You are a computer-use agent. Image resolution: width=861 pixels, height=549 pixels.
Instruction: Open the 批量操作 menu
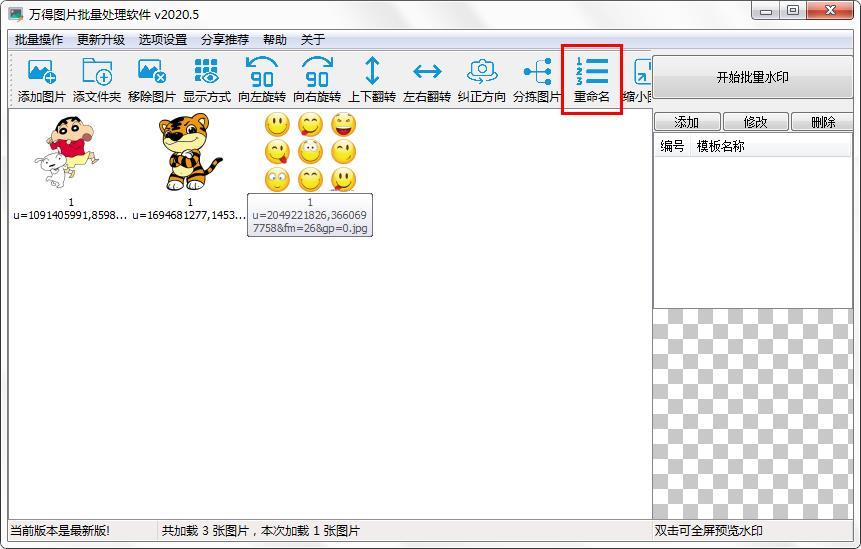pos(39,40)
